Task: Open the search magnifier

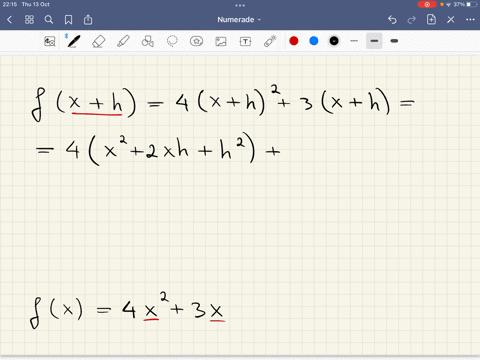Action: (49, 20)
